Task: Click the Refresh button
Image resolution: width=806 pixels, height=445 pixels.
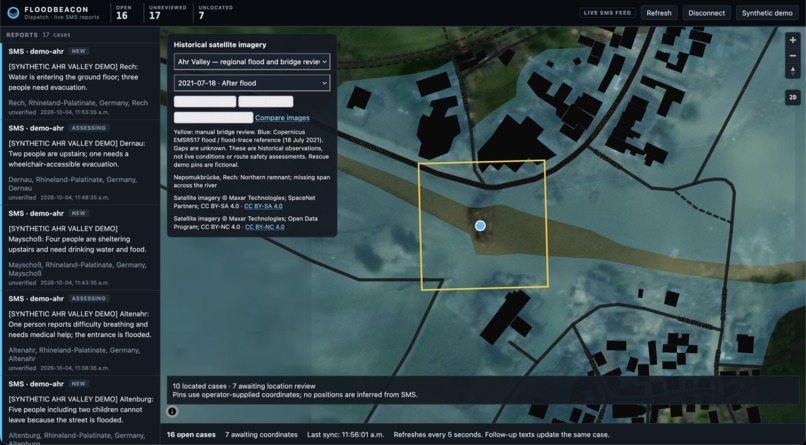Action: (x=658, y=13)
